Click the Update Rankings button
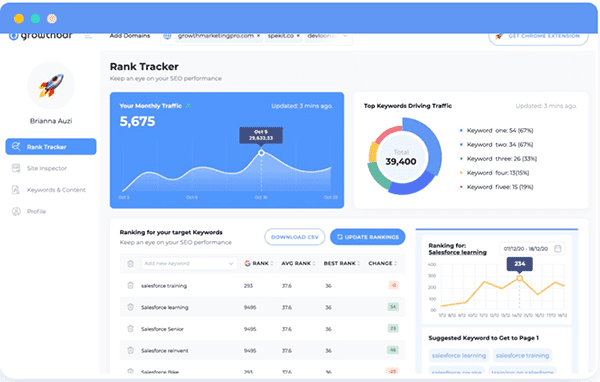 [x=368, y=237]
